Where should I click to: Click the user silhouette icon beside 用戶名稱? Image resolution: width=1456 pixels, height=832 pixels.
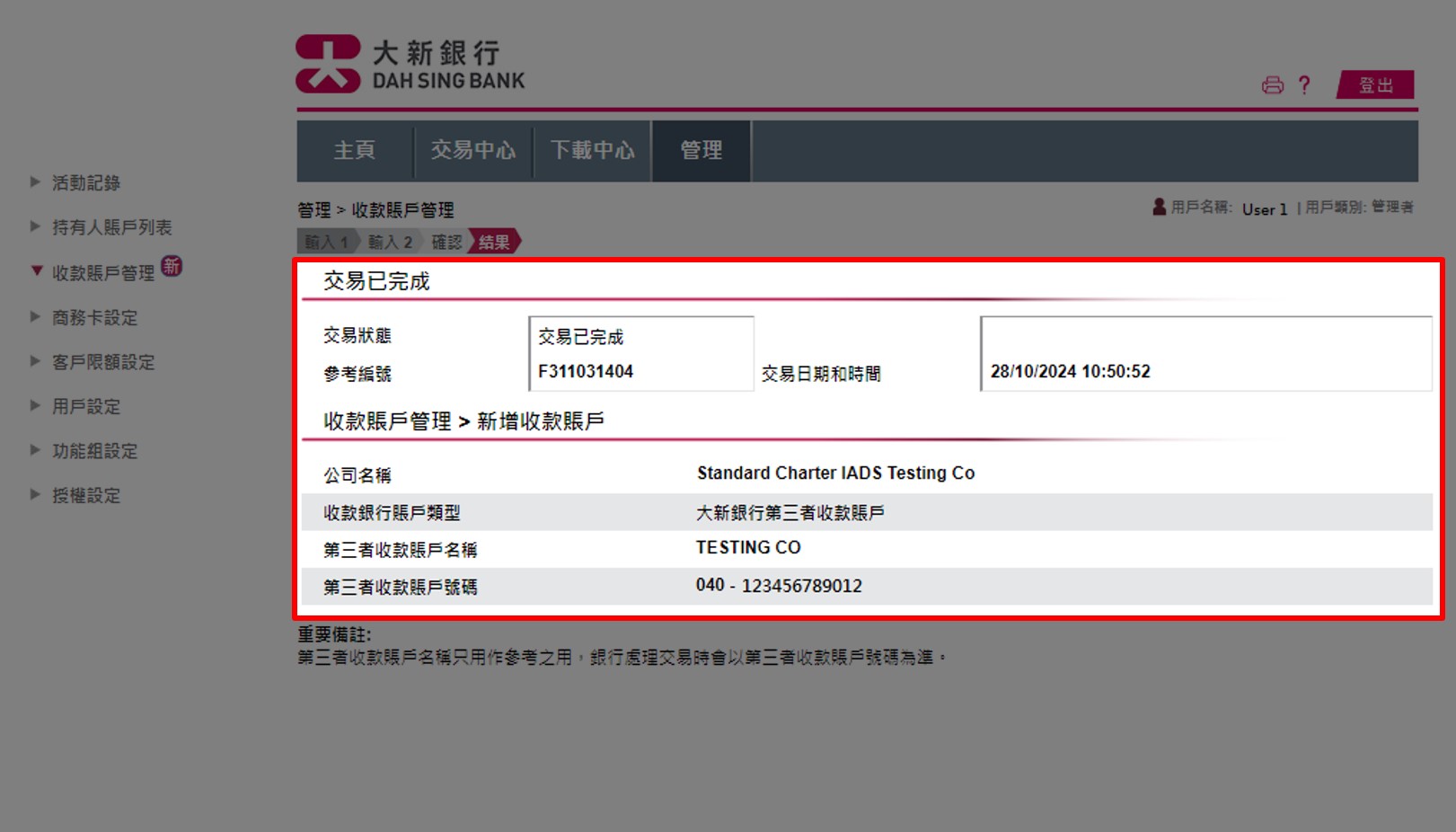pos(1158,207)
